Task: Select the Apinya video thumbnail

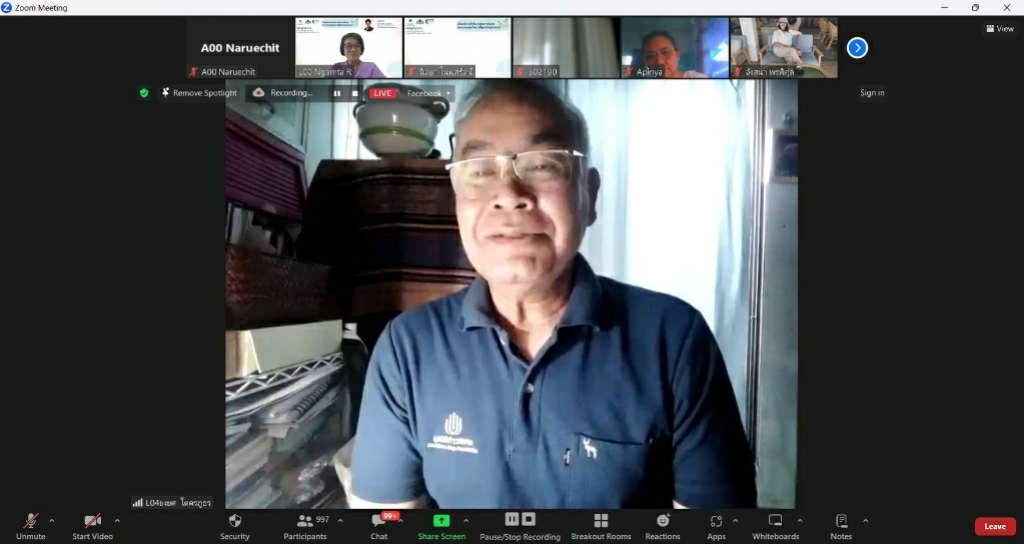Action: (x=675, y=48)
